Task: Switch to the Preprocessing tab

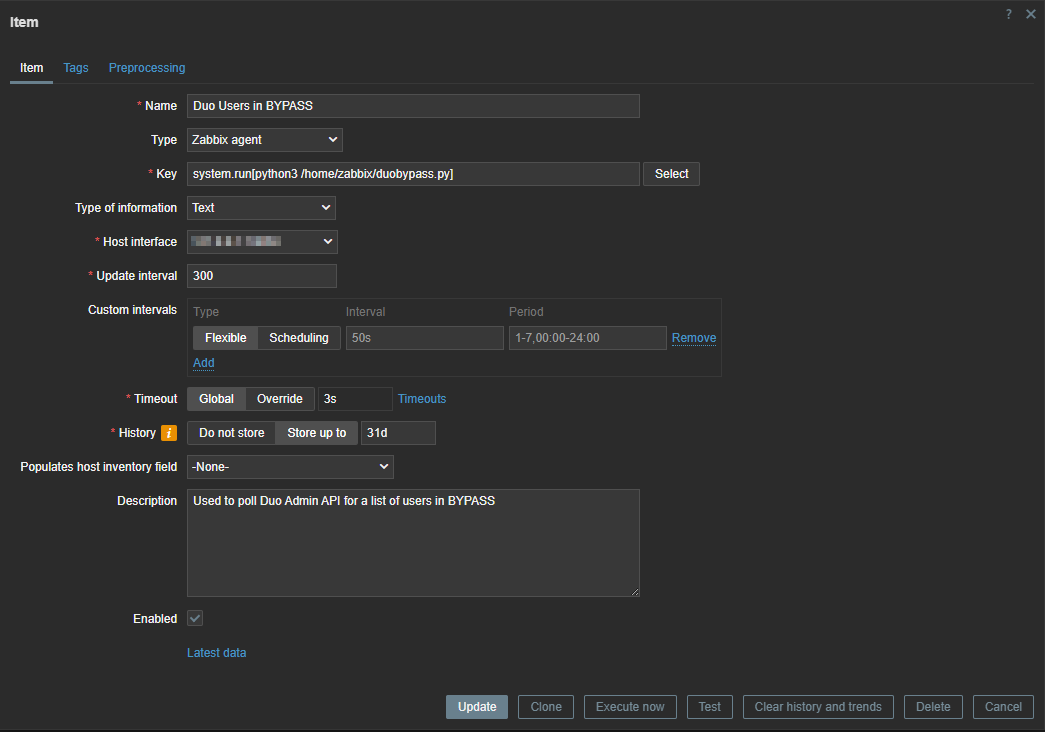Action: (x=147, y=68)
